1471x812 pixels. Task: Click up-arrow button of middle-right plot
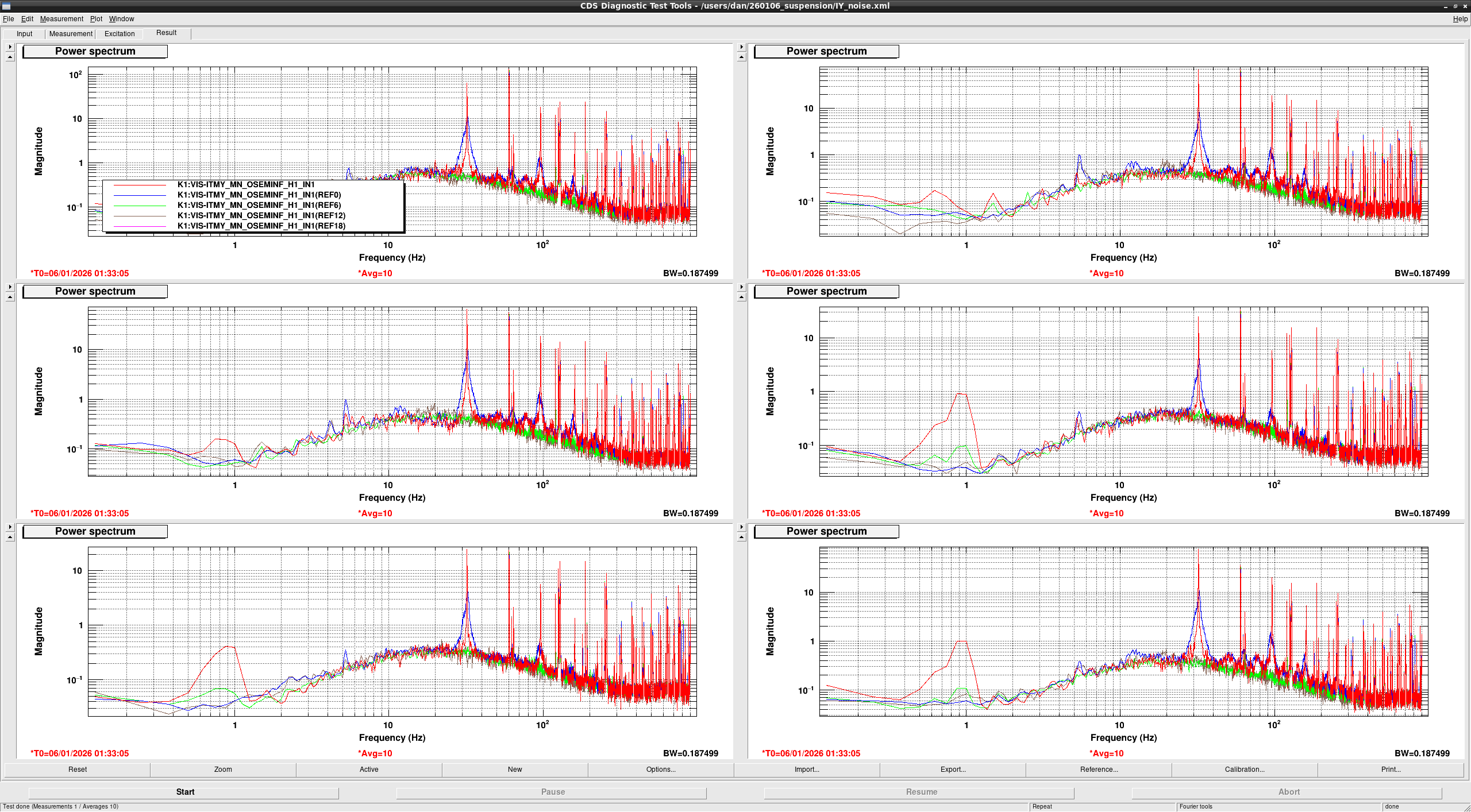(741, 297)
